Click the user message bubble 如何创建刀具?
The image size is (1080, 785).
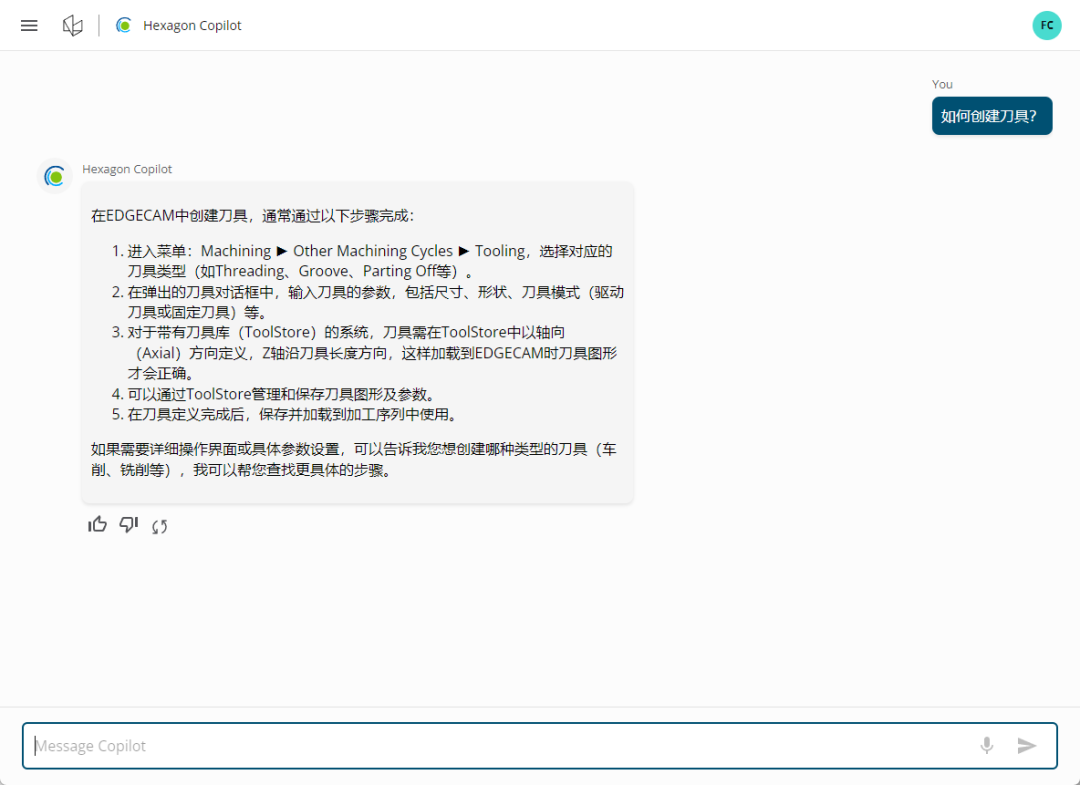992,116
